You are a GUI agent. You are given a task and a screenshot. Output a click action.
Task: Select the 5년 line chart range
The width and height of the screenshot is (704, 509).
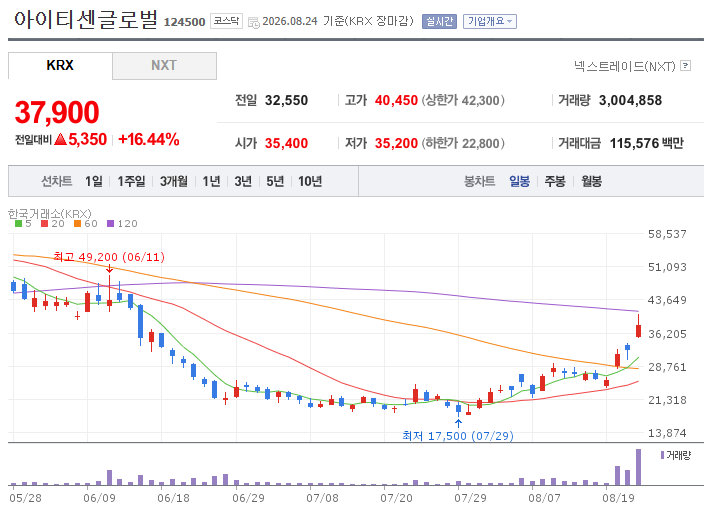(x=275, y=181)
